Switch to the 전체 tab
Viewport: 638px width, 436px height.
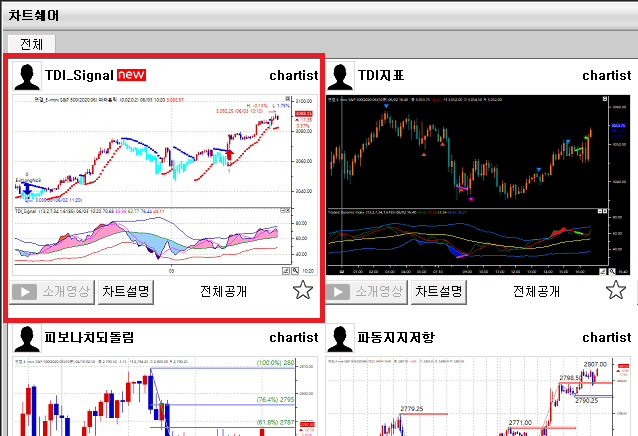31,44
